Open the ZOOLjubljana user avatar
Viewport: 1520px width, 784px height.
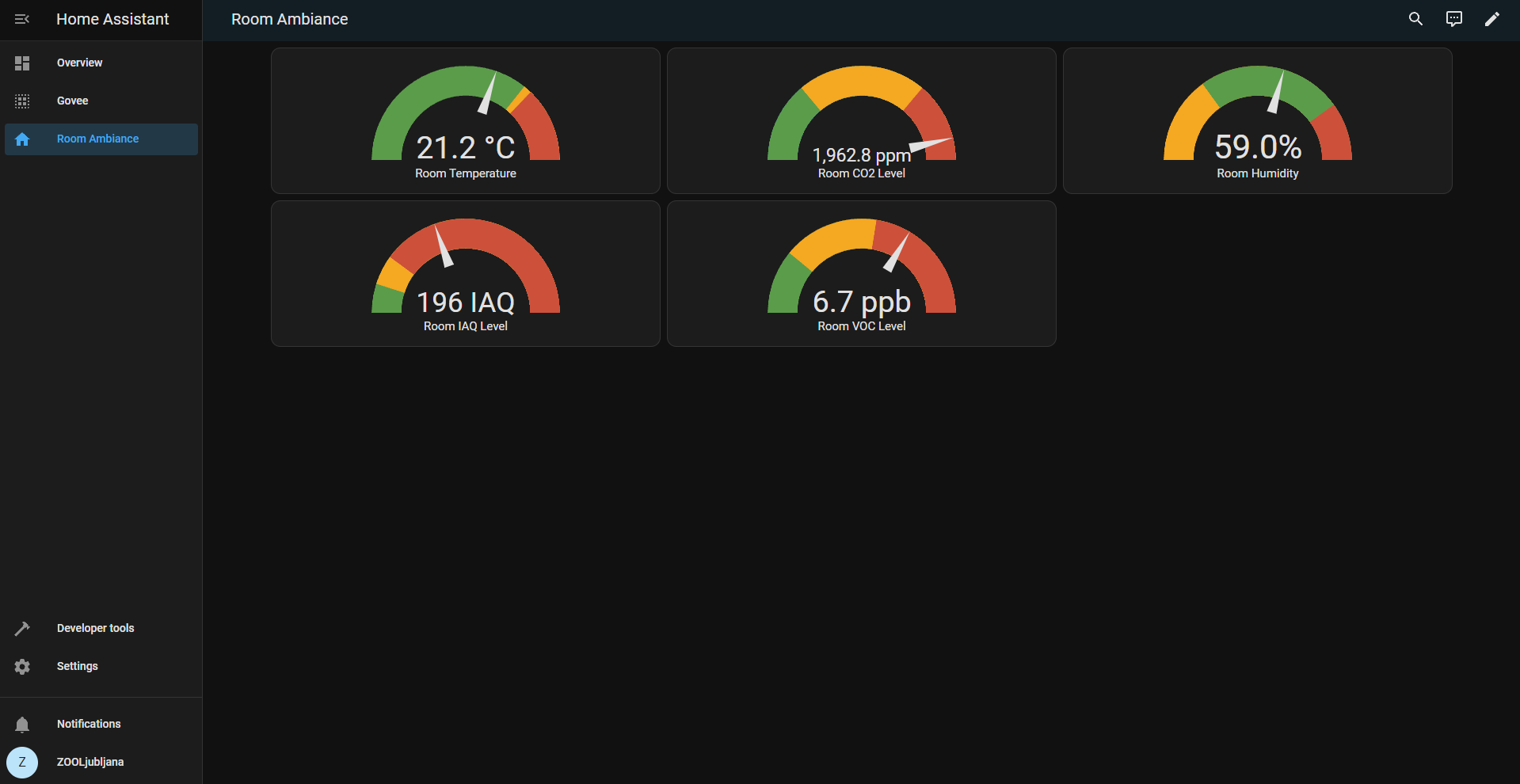pos(22,763)
